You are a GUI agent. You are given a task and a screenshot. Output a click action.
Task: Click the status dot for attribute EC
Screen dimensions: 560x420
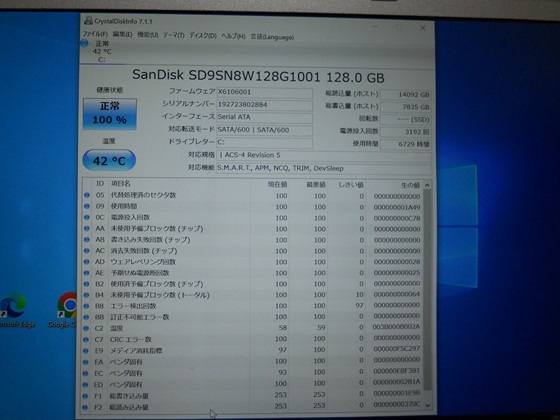[x=85, y=374]
